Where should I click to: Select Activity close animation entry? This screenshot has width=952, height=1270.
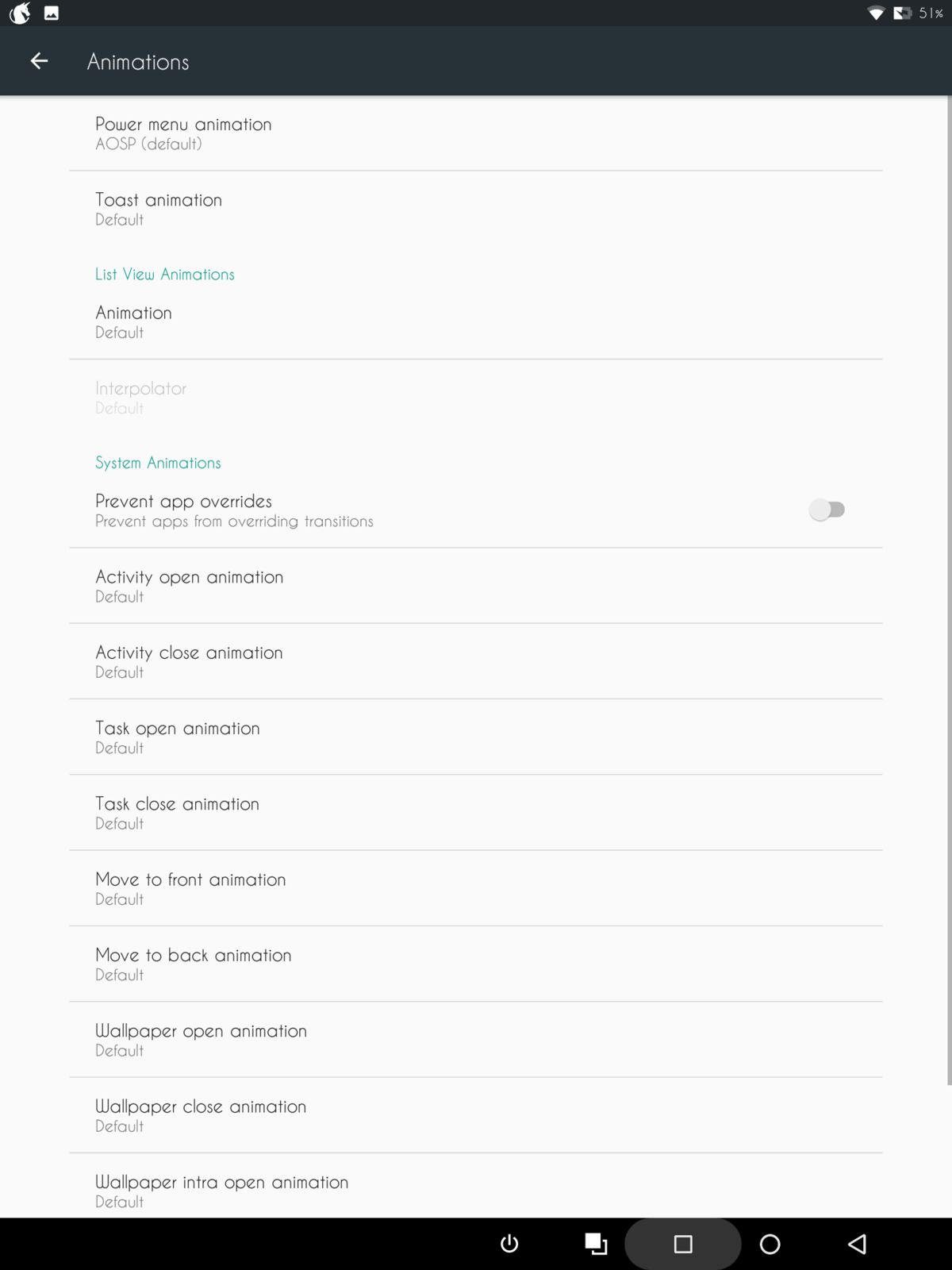476,661
